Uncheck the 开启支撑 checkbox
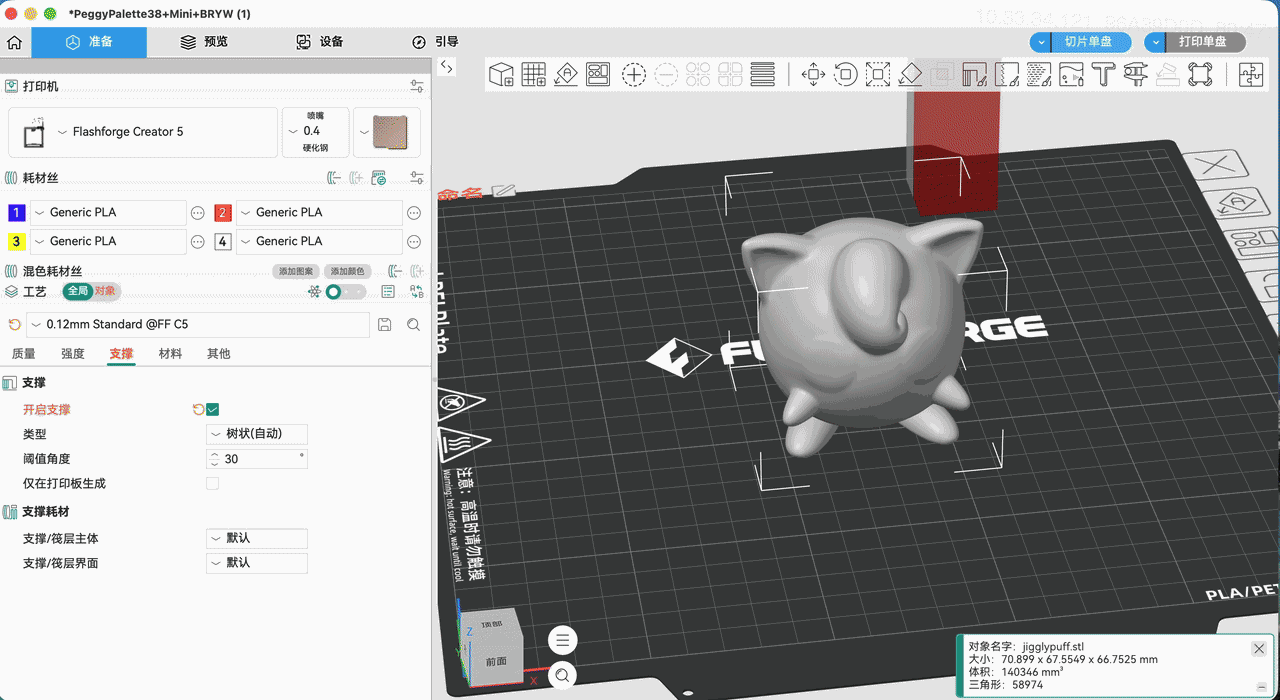This screenshot has height=700, width=1280. (212, 410)
